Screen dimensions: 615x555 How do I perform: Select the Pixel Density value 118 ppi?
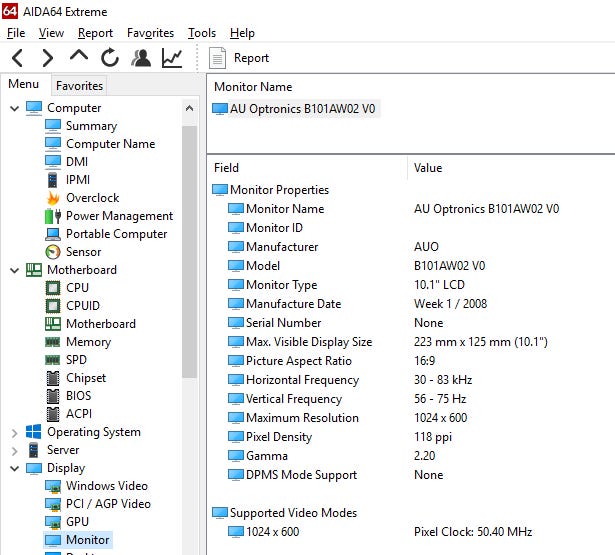click(433, 437)
